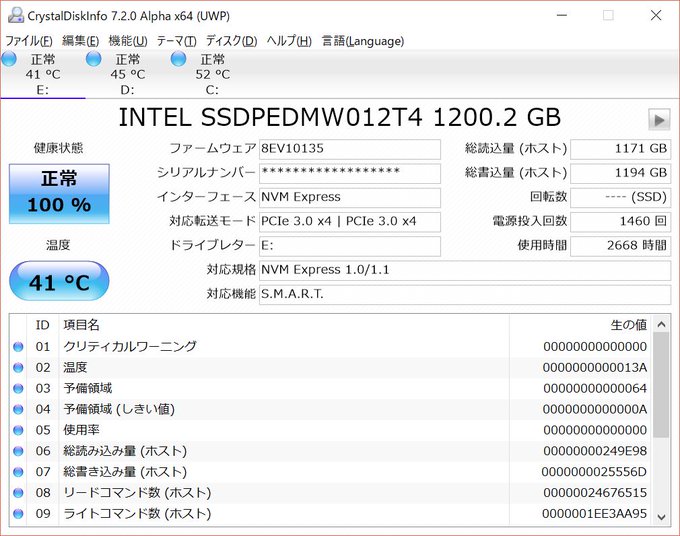Select the 使用率 attribute name
This screenshot has width=680, height=536.
(82, 430)
